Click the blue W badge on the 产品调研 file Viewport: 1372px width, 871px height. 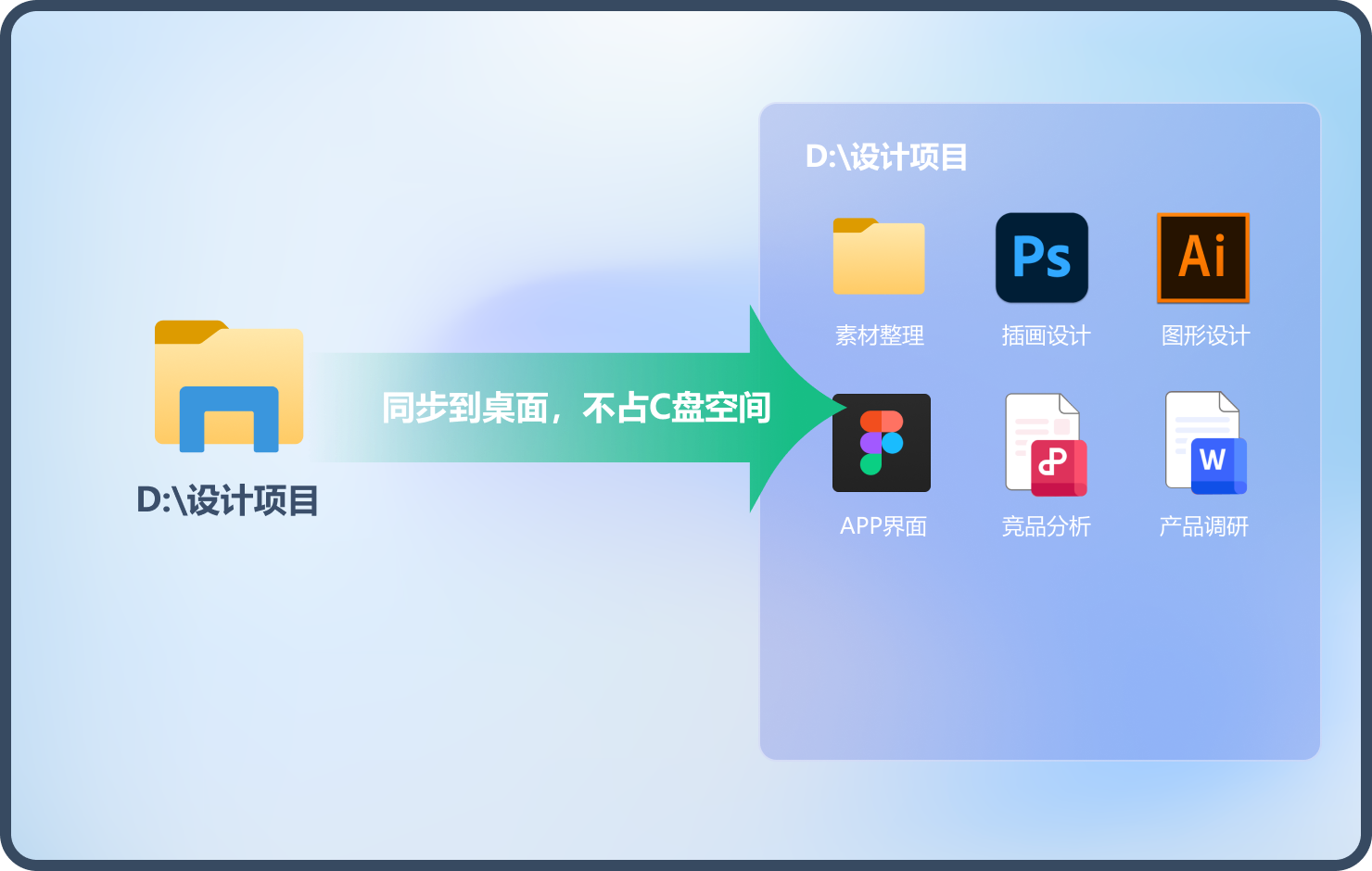pyautogui.click(x=1216, y=461)
